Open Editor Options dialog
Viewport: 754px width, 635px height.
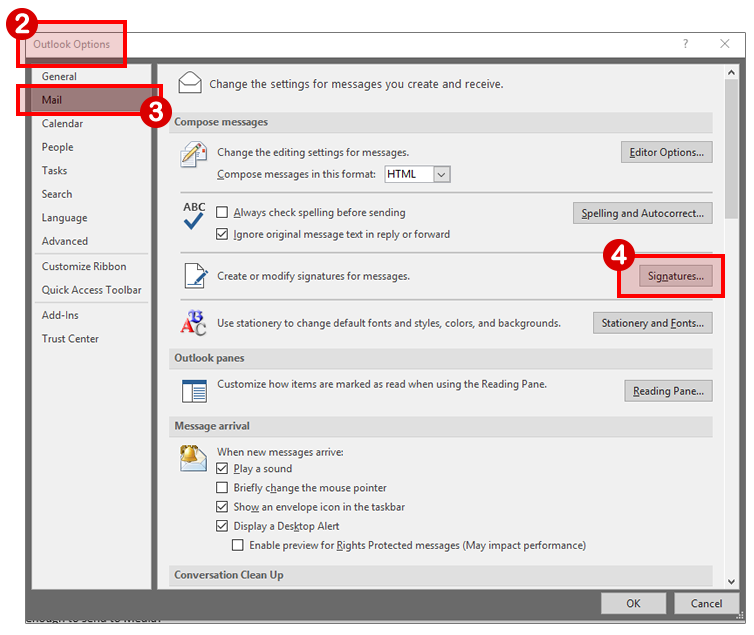(666, 152)
